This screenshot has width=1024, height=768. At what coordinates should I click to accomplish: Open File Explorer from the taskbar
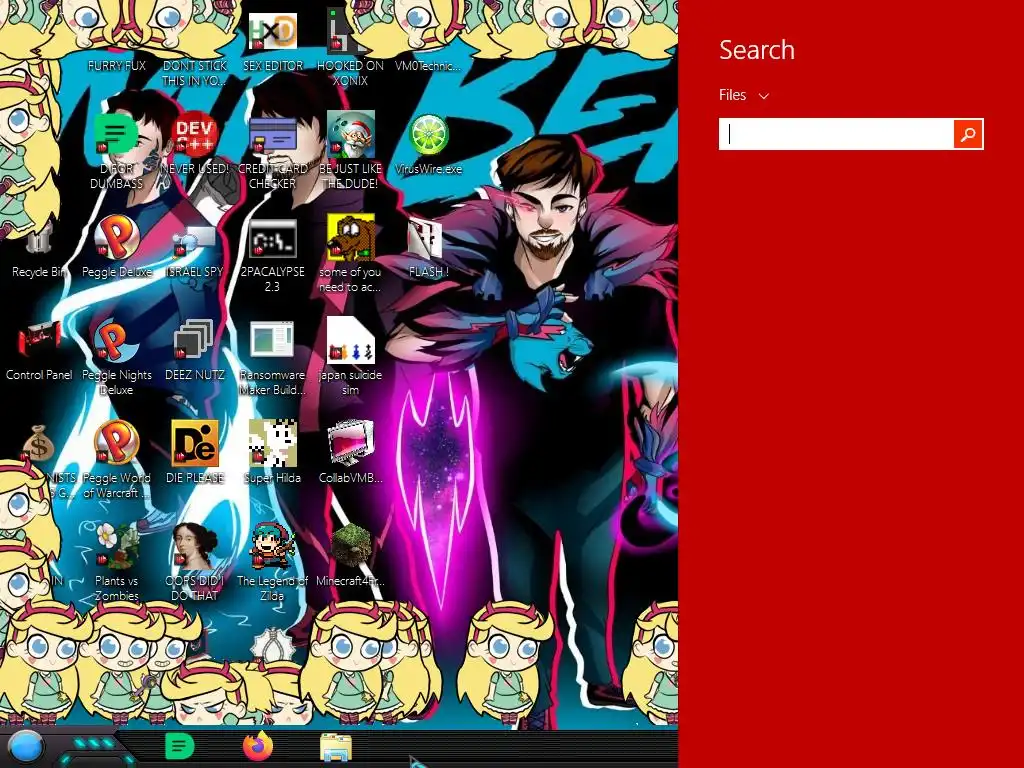pos(336,748)
